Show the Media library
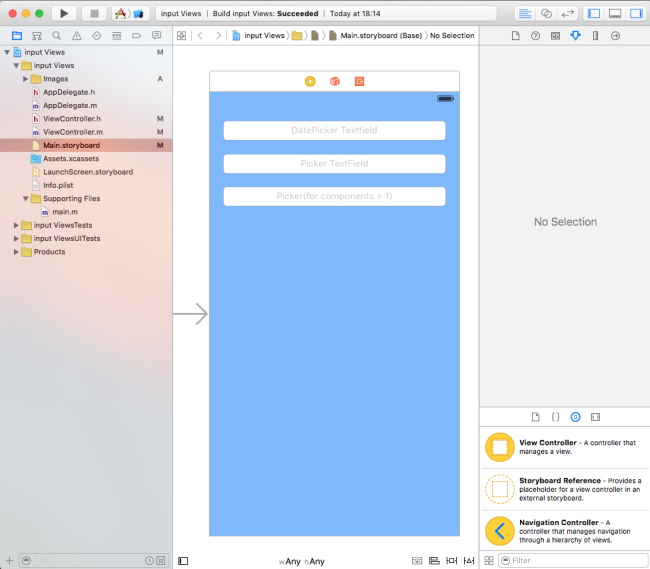650x569 pixels. click(x=595, y=417)
